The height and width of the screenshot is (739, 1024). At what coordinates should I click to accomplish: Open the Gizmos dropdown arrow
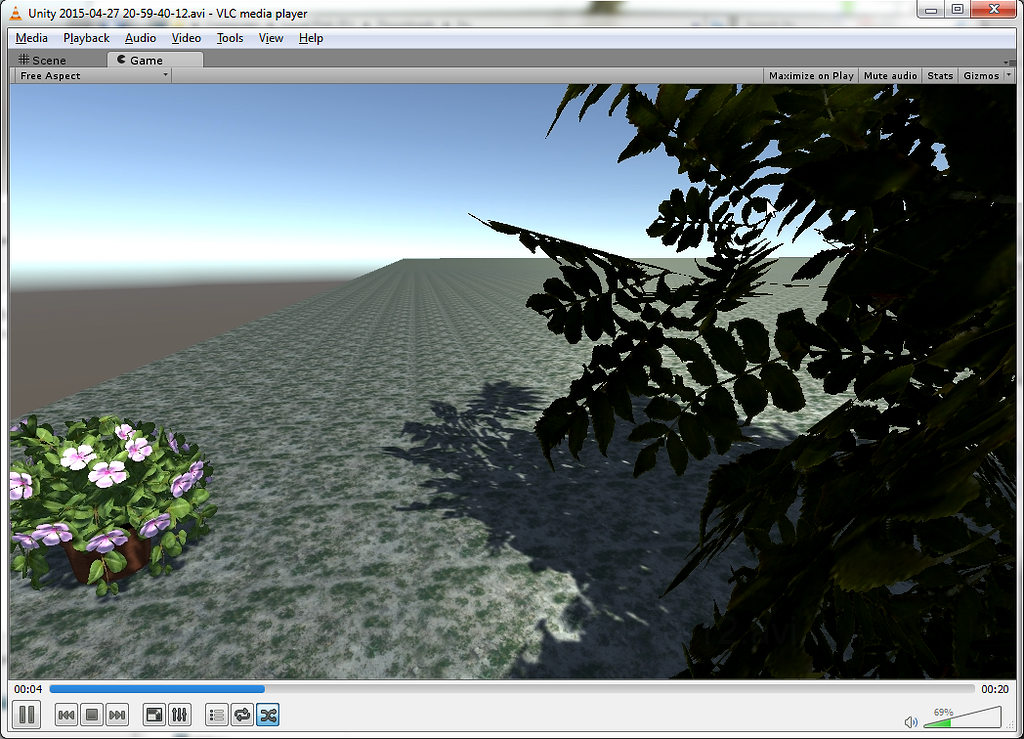(x=1009, y=75)
